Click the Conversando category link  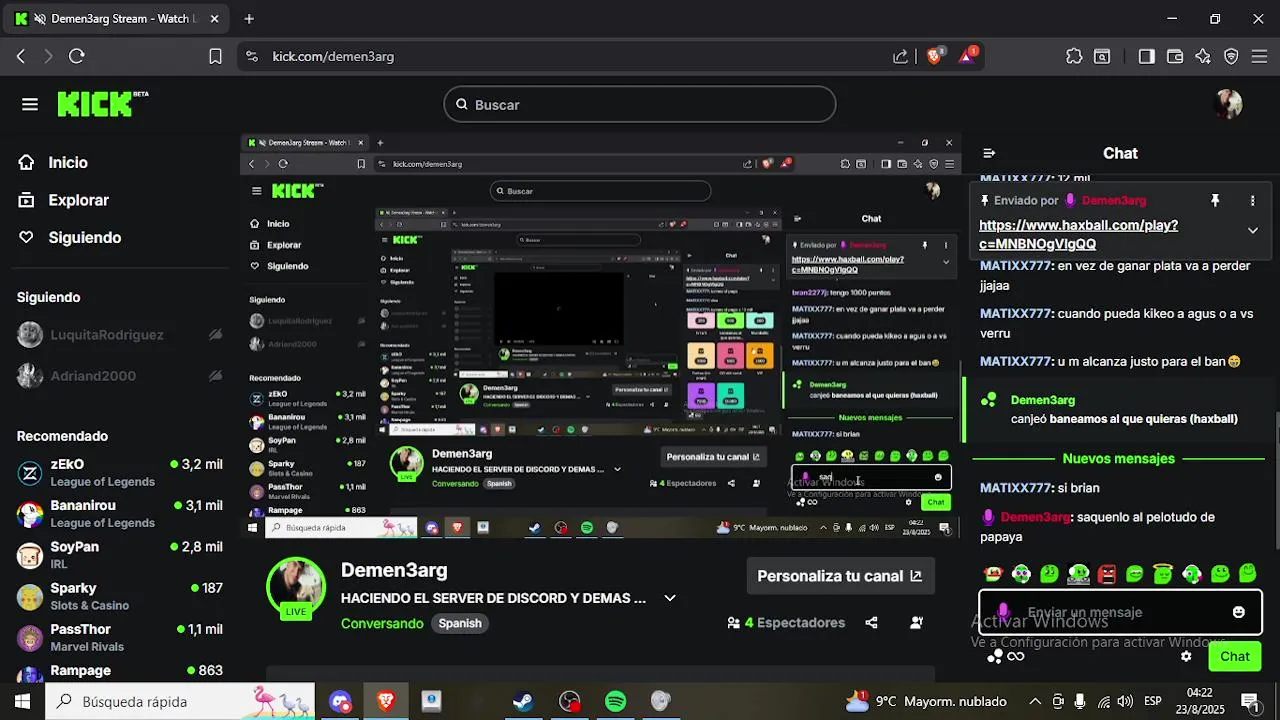(x=382, y=623)
